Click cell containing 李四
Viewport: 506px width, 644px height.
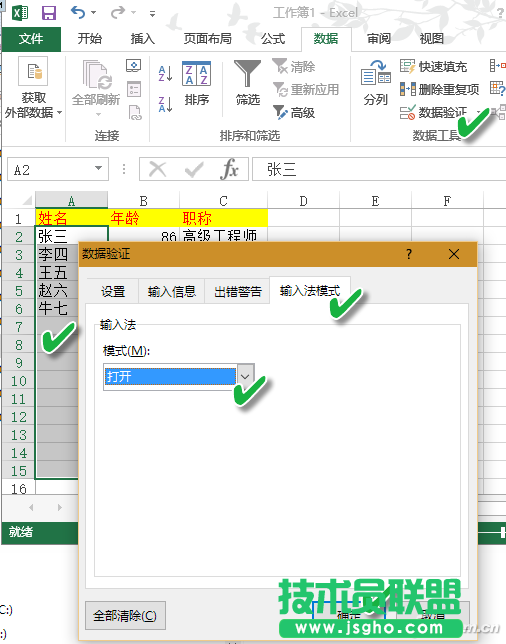coord(57,255)
